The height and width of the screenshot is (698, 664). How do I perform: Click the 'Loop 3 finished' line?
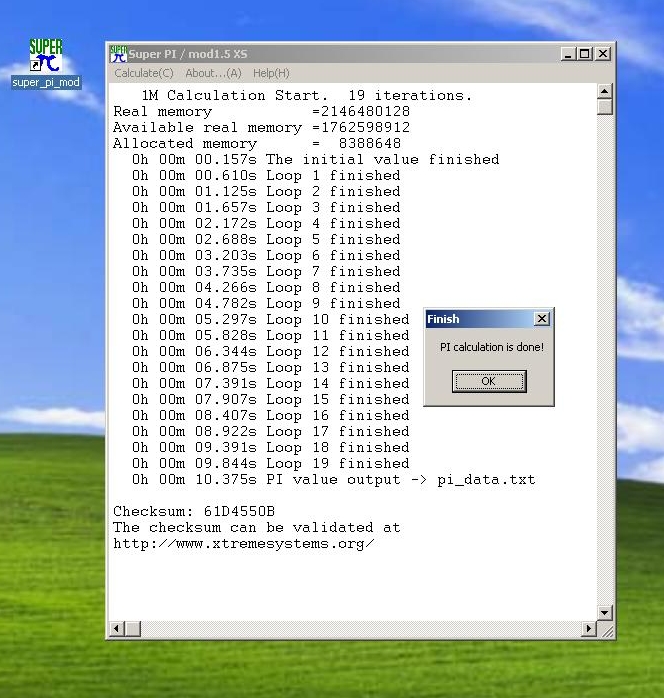pyautogui.click(x=266, y=208)
